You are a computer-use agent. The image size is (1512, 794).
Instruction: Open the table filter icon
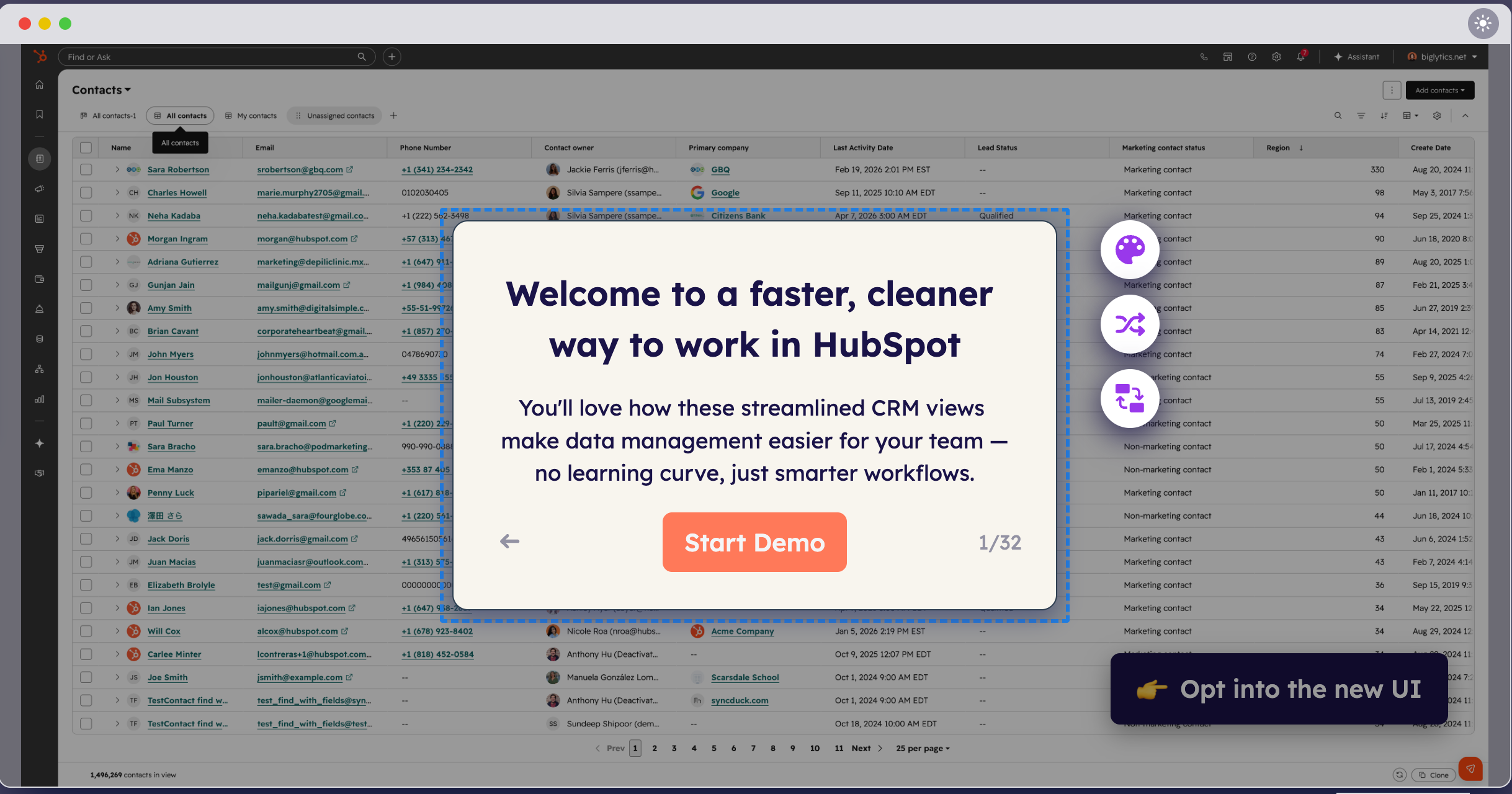pyautogui.click(x=1361, y=115)
